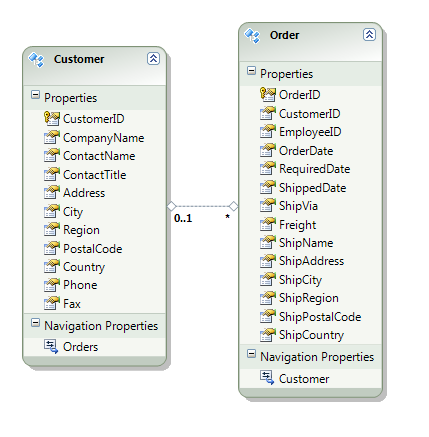Collapse the Customer Properties section
This screenshot has width=429, height=437.
point(35,95)
